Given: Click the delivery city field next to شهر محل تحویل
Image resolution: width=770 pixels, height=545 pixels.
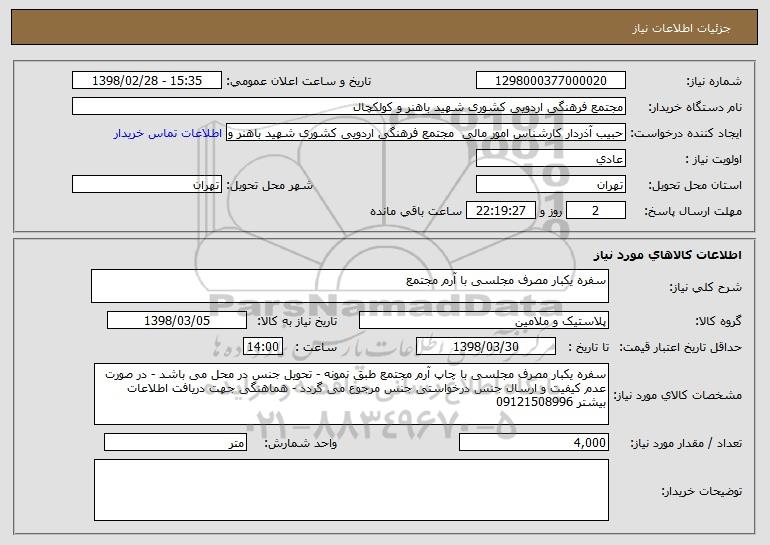Looking at the screenshot, I should (x=147, y=185).
